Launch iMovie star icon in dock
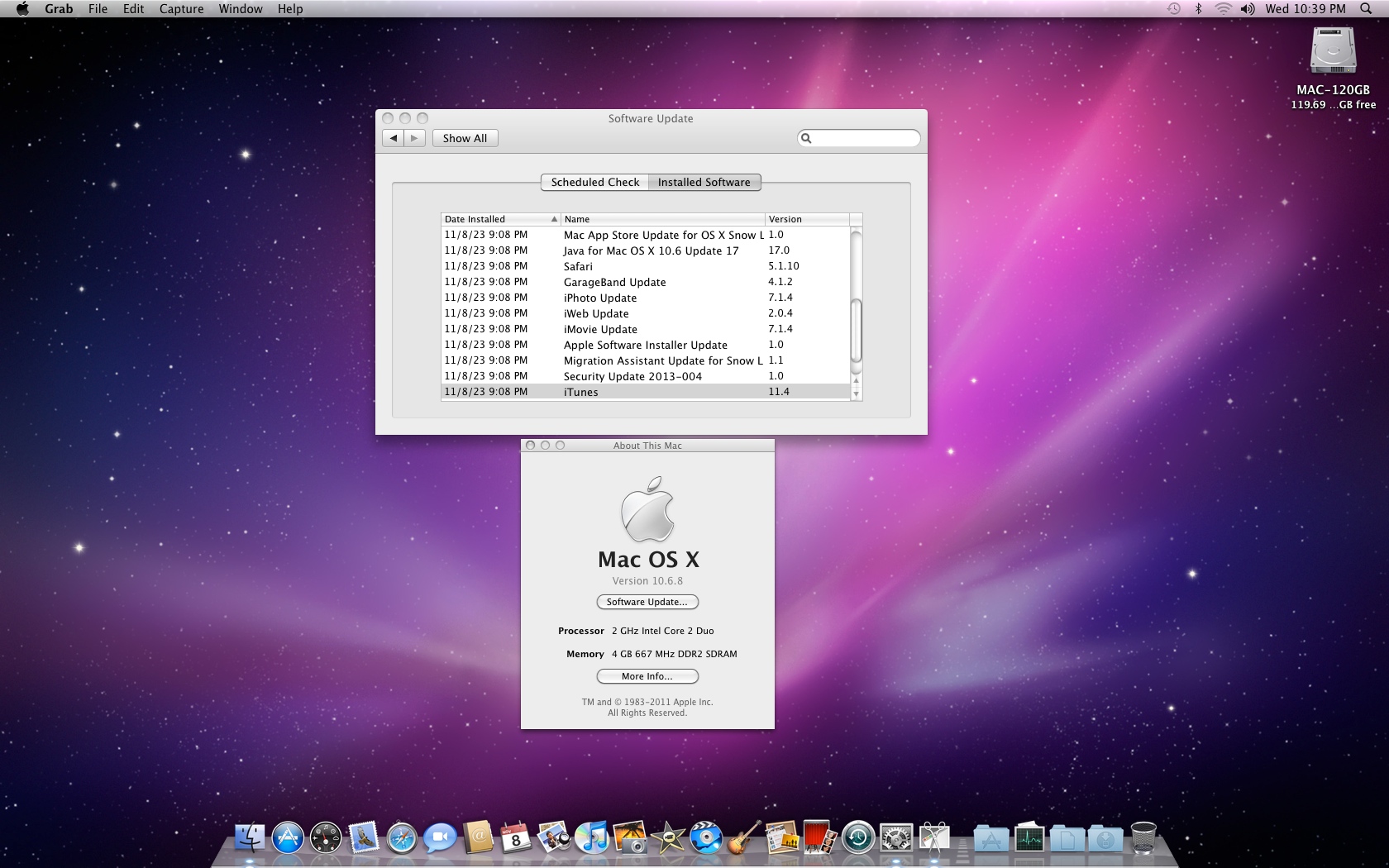This screenshot has height=868, width=1389. tap(668, 837)
